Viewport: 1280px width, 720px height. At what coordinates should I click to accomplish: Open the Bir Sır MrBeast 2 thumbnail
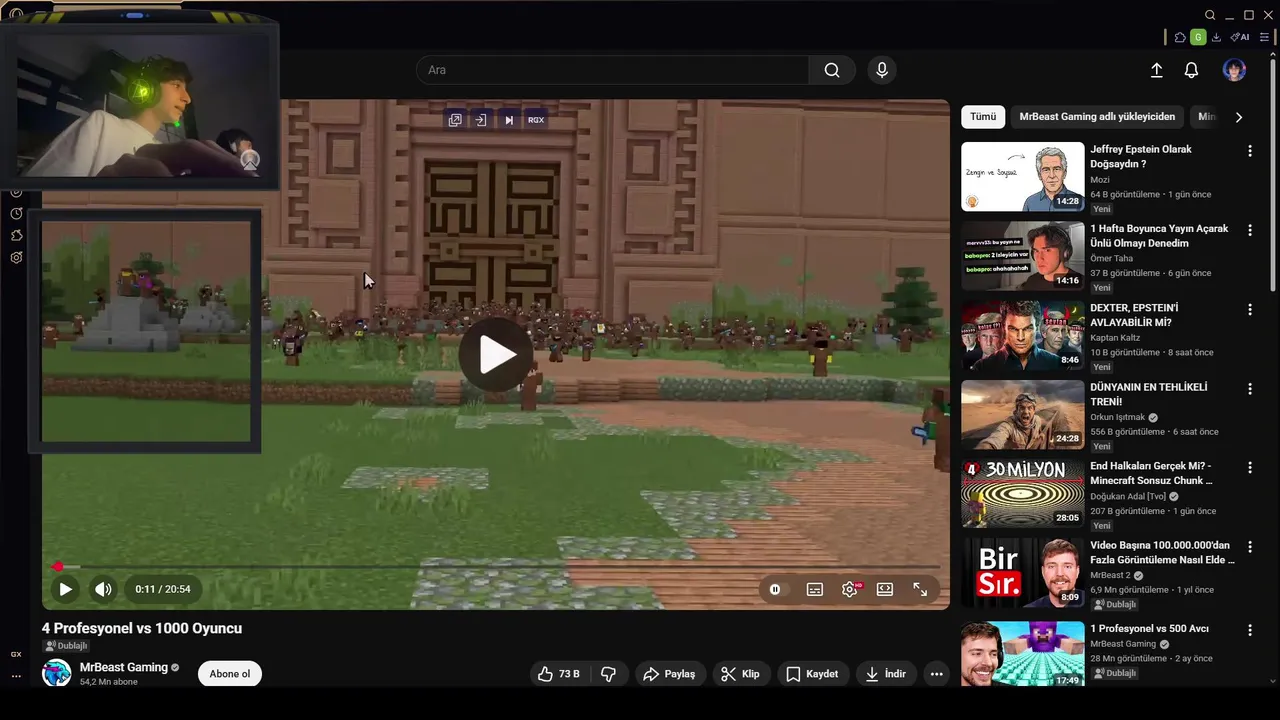[x=1022, y=572]
